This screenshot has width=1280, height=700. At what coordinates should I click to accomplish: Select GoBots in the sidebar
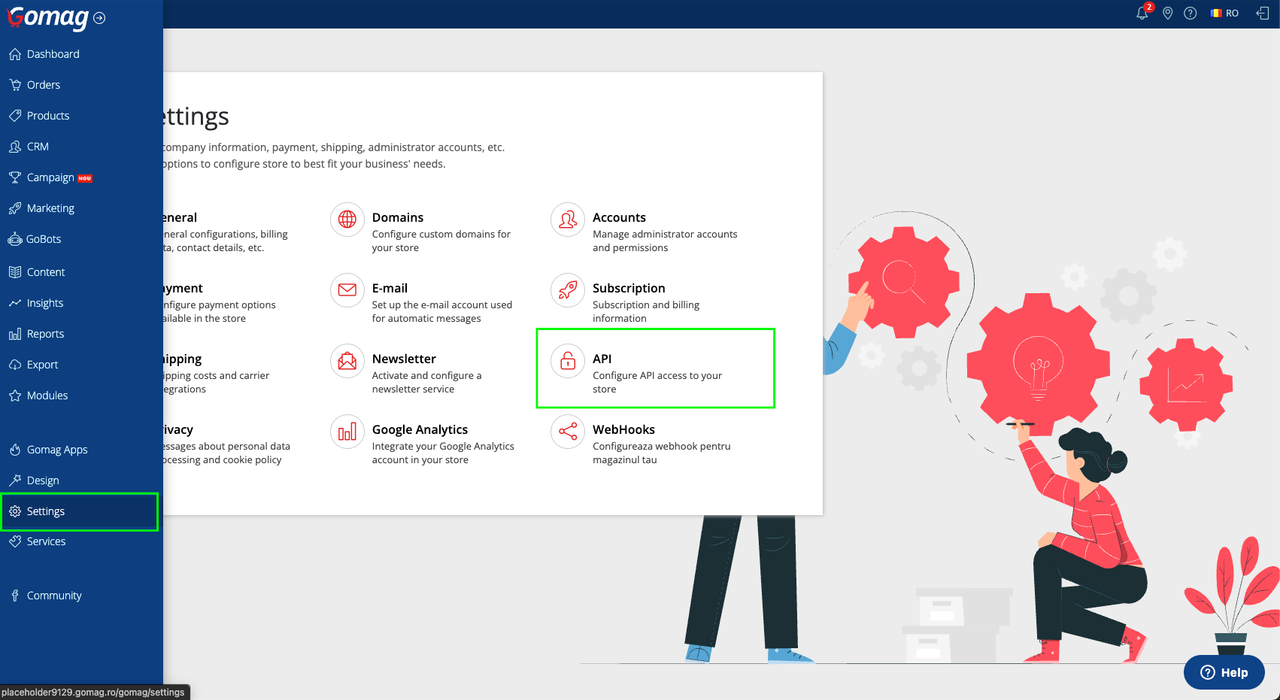tap(44, 239)
